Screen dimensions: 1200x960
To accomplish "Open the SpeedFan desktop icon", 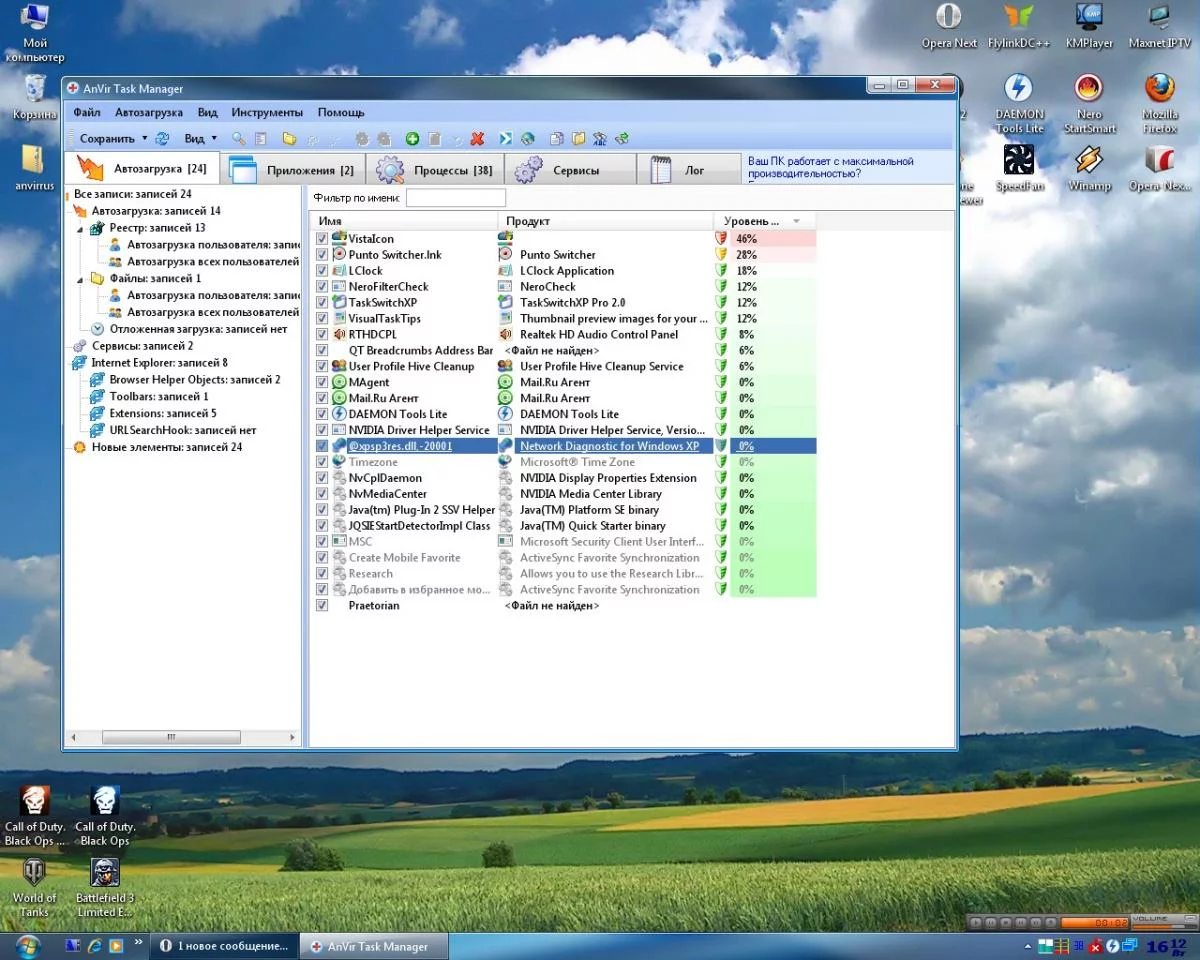I will (1019, 168).
